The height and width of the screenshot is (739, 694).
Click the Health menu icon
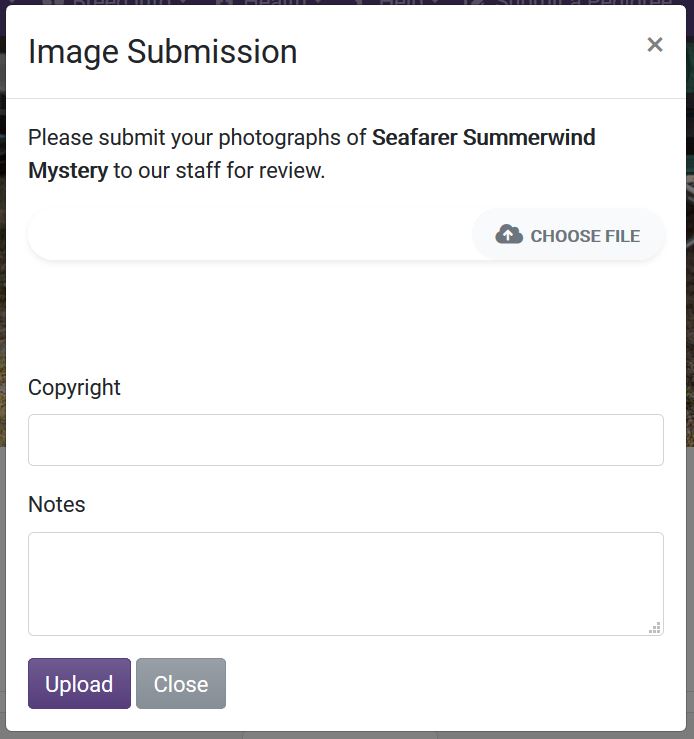pos(225,3)
